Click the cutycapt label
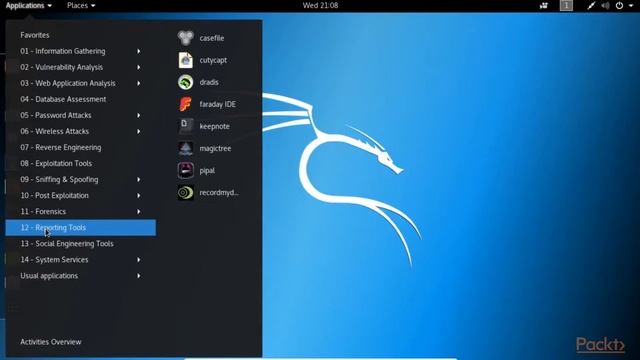640x360 pixels. (213, 60)
